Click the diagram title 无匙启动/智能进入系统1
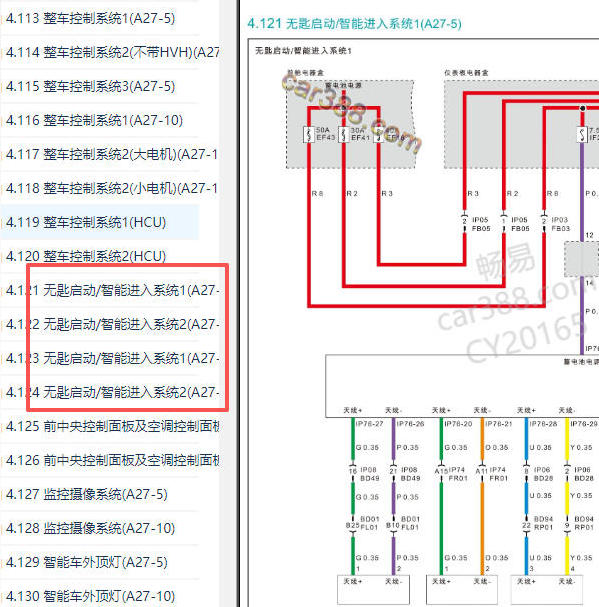Screen dimensions: 599x607 303,51
